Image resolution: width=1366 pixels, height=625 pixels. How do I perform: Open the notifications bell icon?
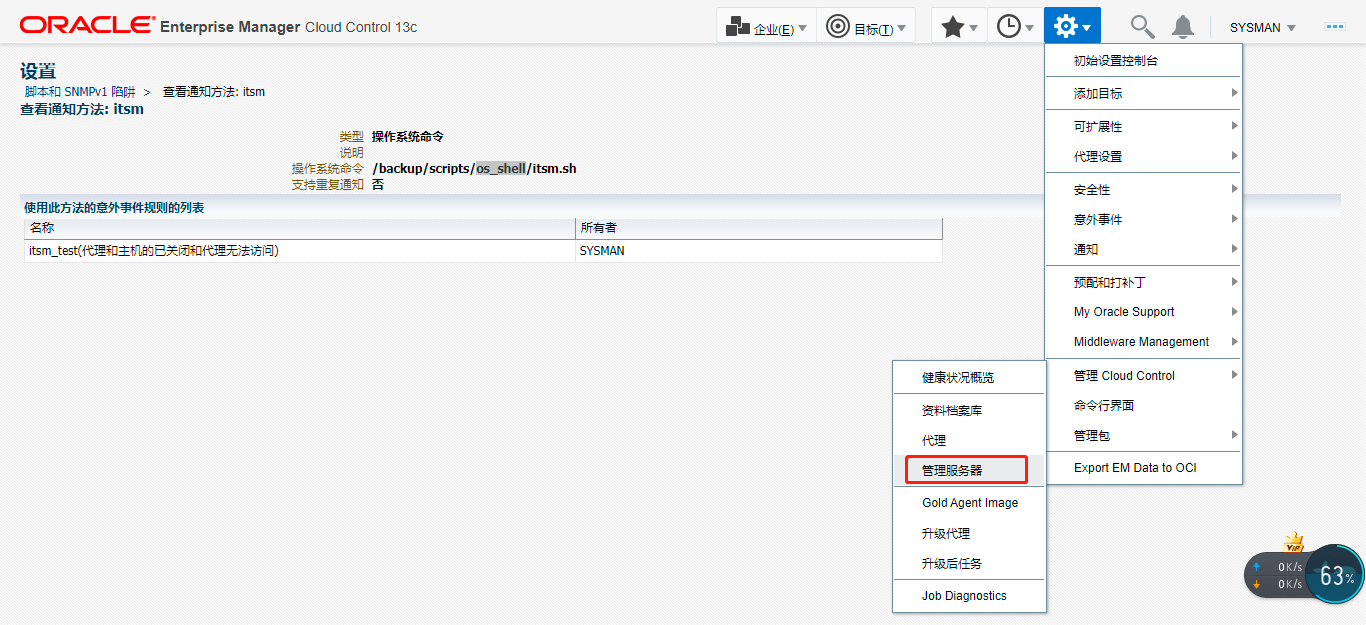[1183, 27]
